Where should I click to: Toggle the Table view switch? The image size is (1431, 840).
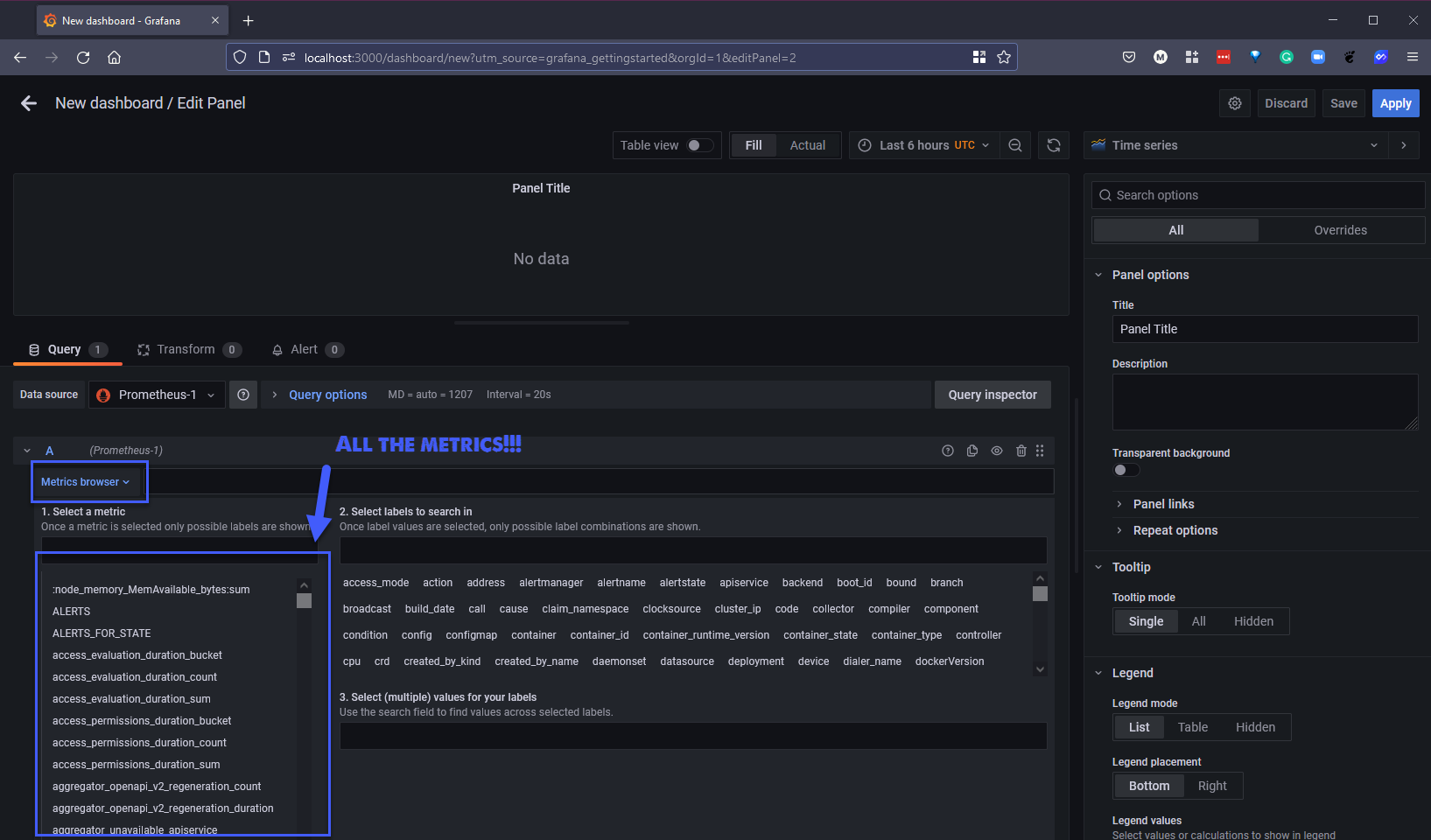tap(699, 145)
